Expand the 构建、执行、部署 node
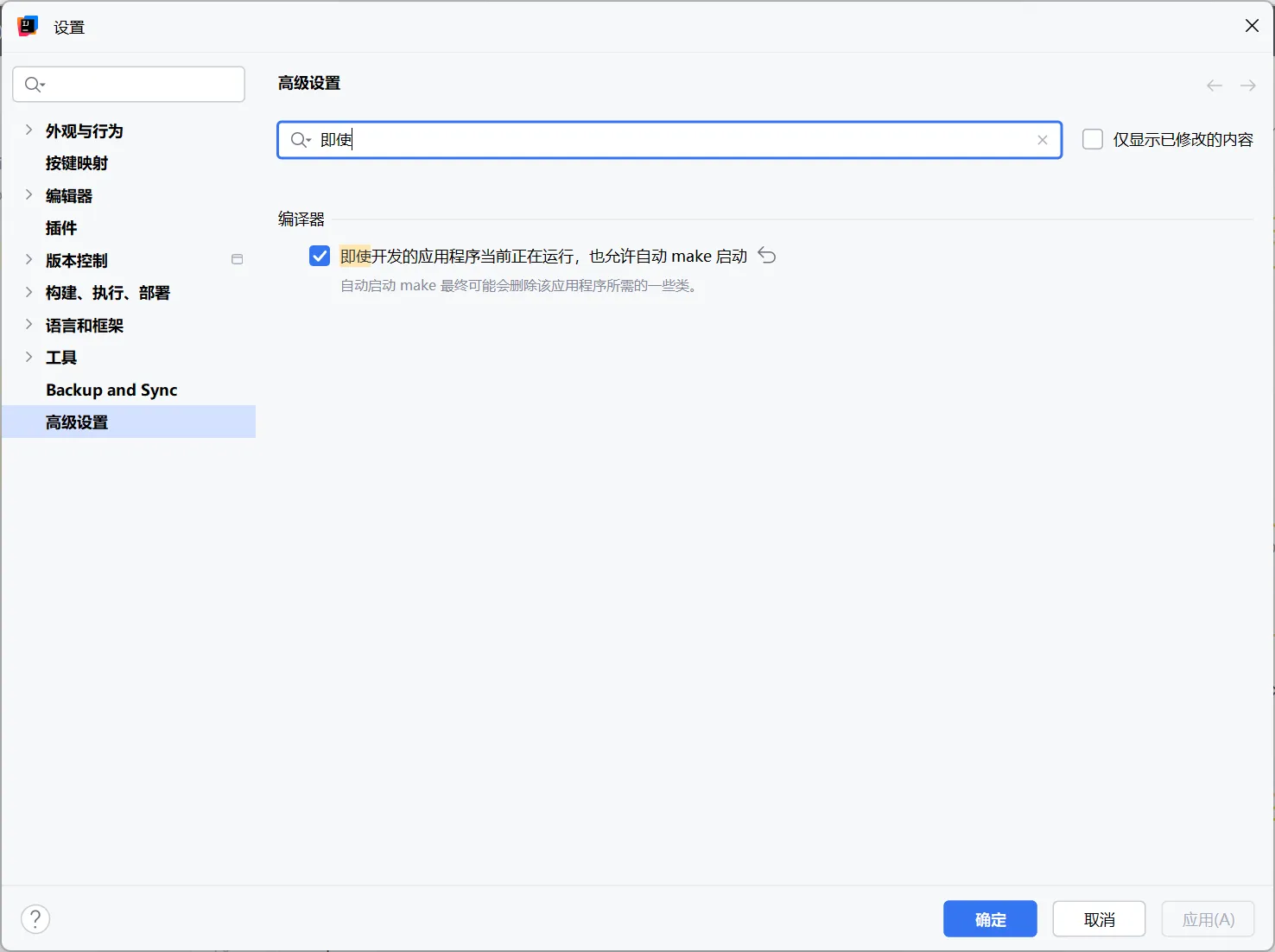Viewport: 1275px width, 952px height. 29,293
